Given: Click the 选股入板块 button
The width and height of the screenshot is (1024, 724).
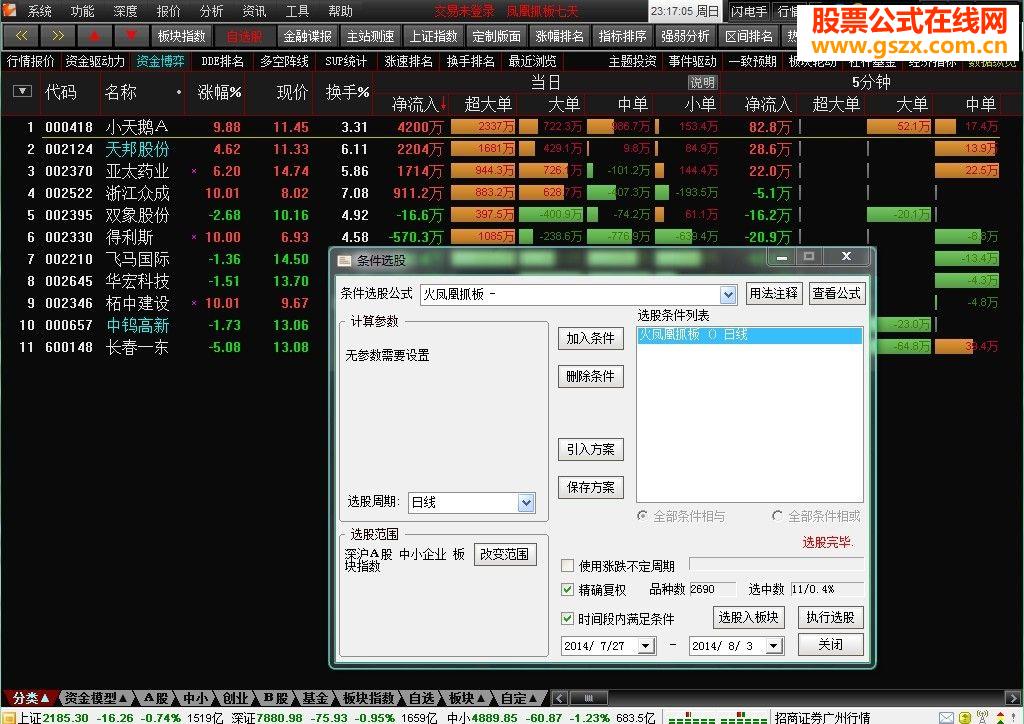Looking at the screenshot, I should click(748, 617).
